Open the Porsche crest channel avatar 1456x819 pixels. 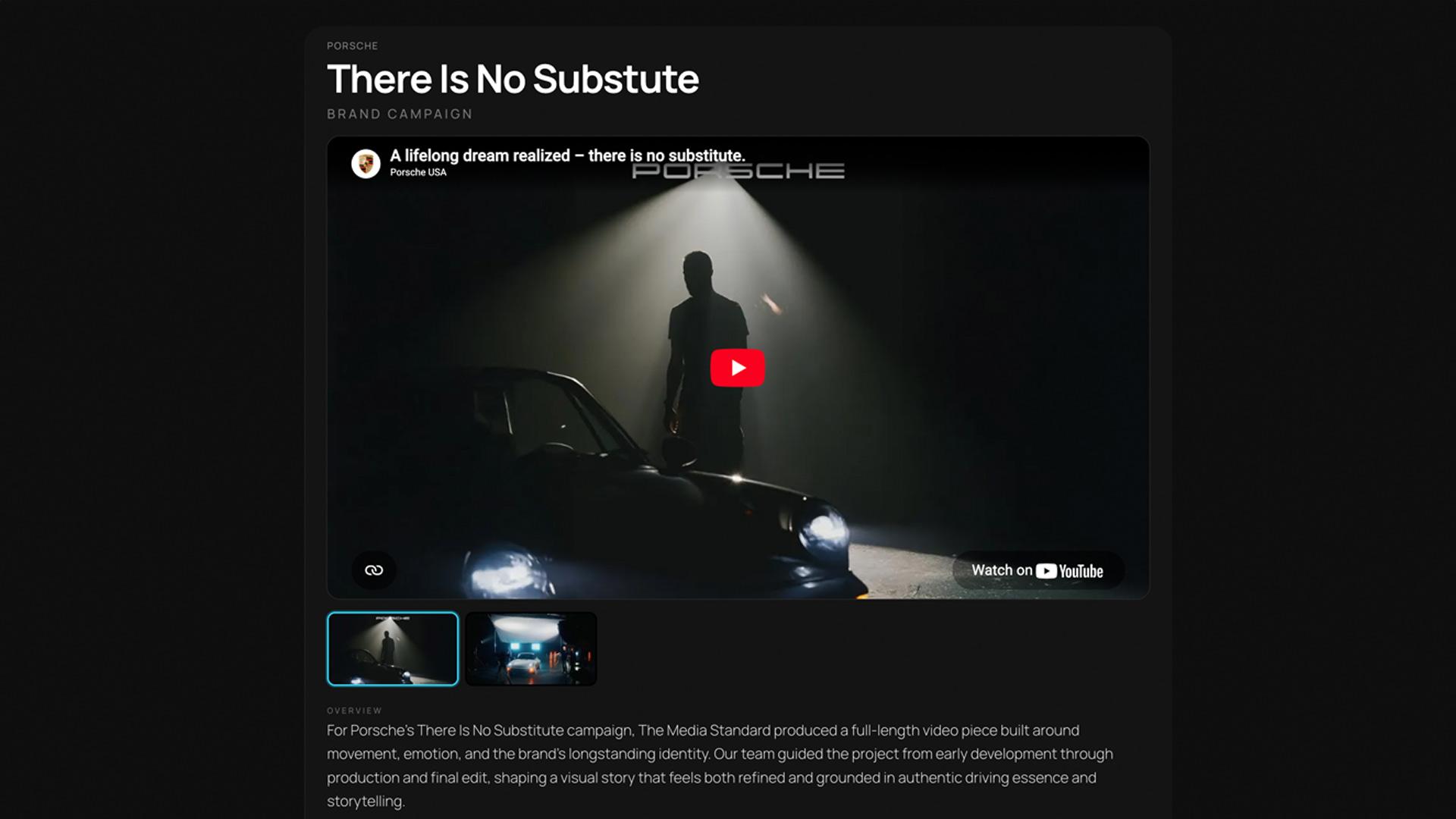pos(366,163)
